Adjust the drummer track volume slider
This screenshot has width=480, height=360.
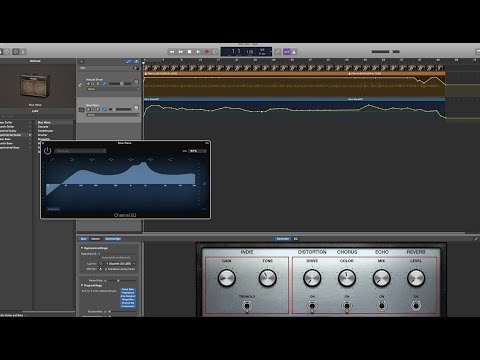click(x=119, y=84)
